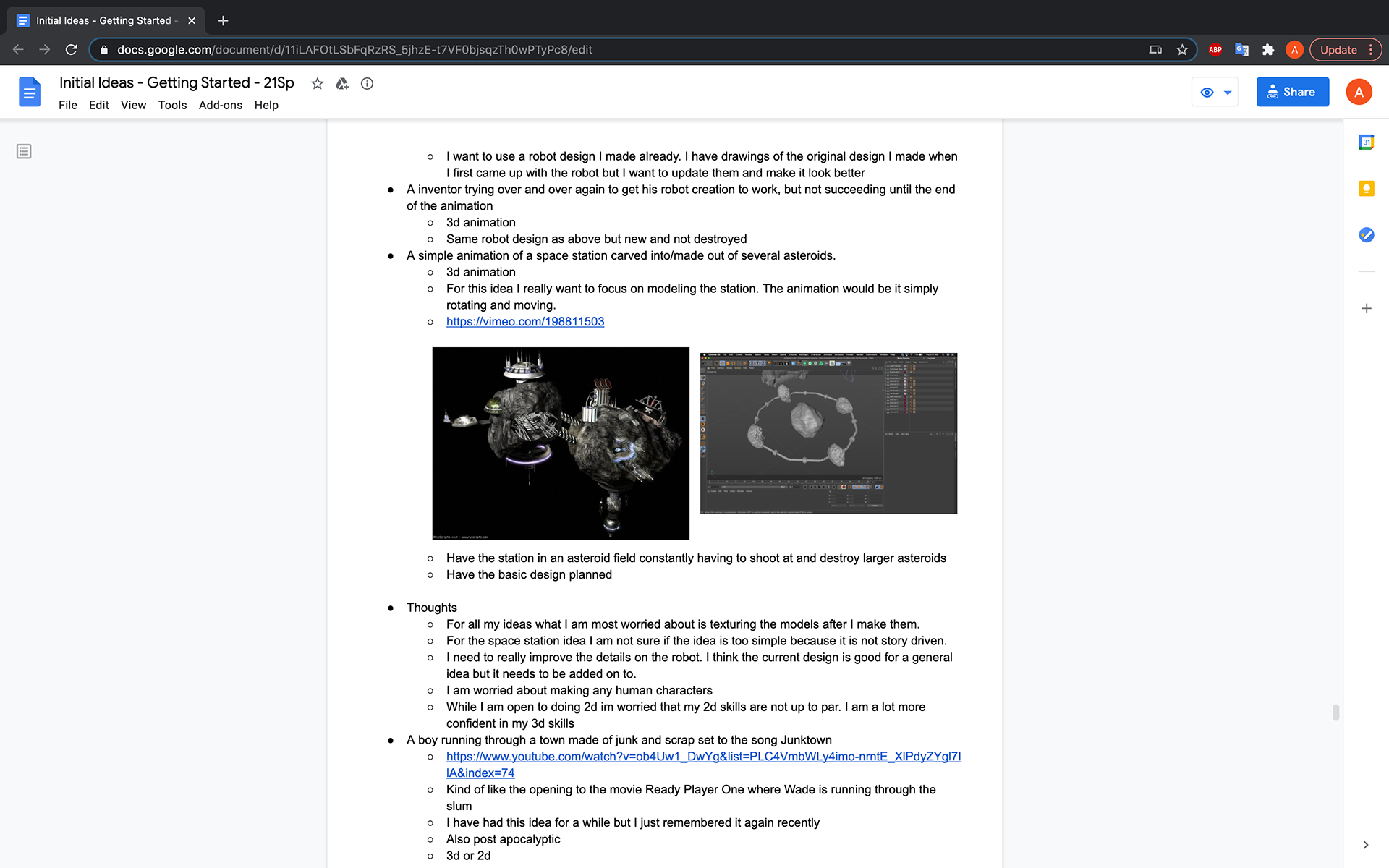Open the document outline panel
The width and height of the screenshot is (1389, 868).
[x=24, y=151]
